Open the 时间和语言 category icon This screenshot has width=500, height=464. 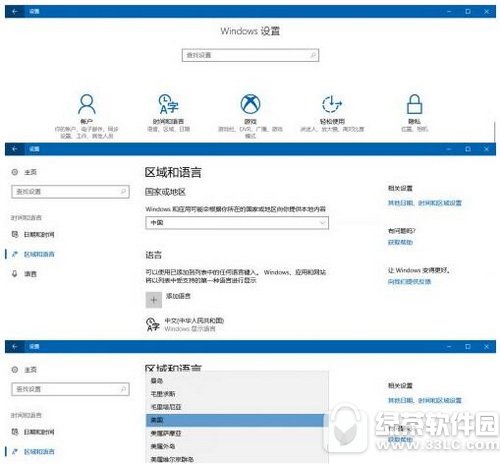pyautogui.click(x=168, y=104)
